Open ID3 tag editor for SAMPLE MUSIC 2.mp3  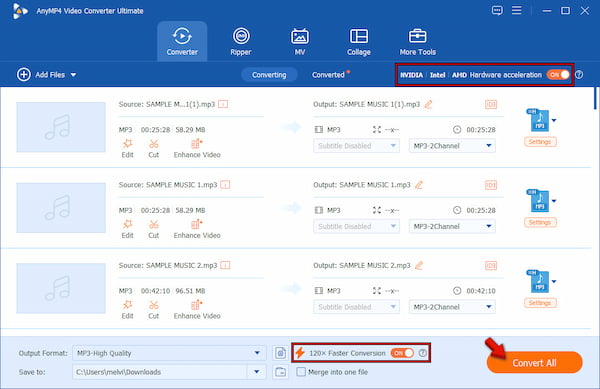click(491, 265)
